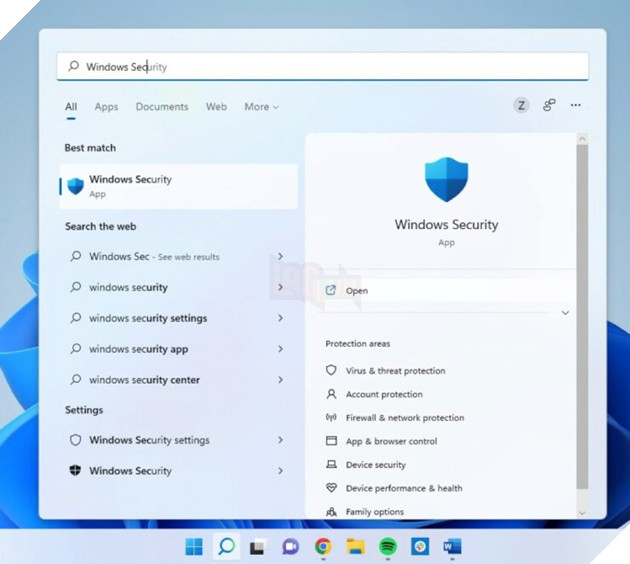Screen dimensions: 630x564
Task: Expand arrow for Windows Sec web results
Action: point(280,256)
